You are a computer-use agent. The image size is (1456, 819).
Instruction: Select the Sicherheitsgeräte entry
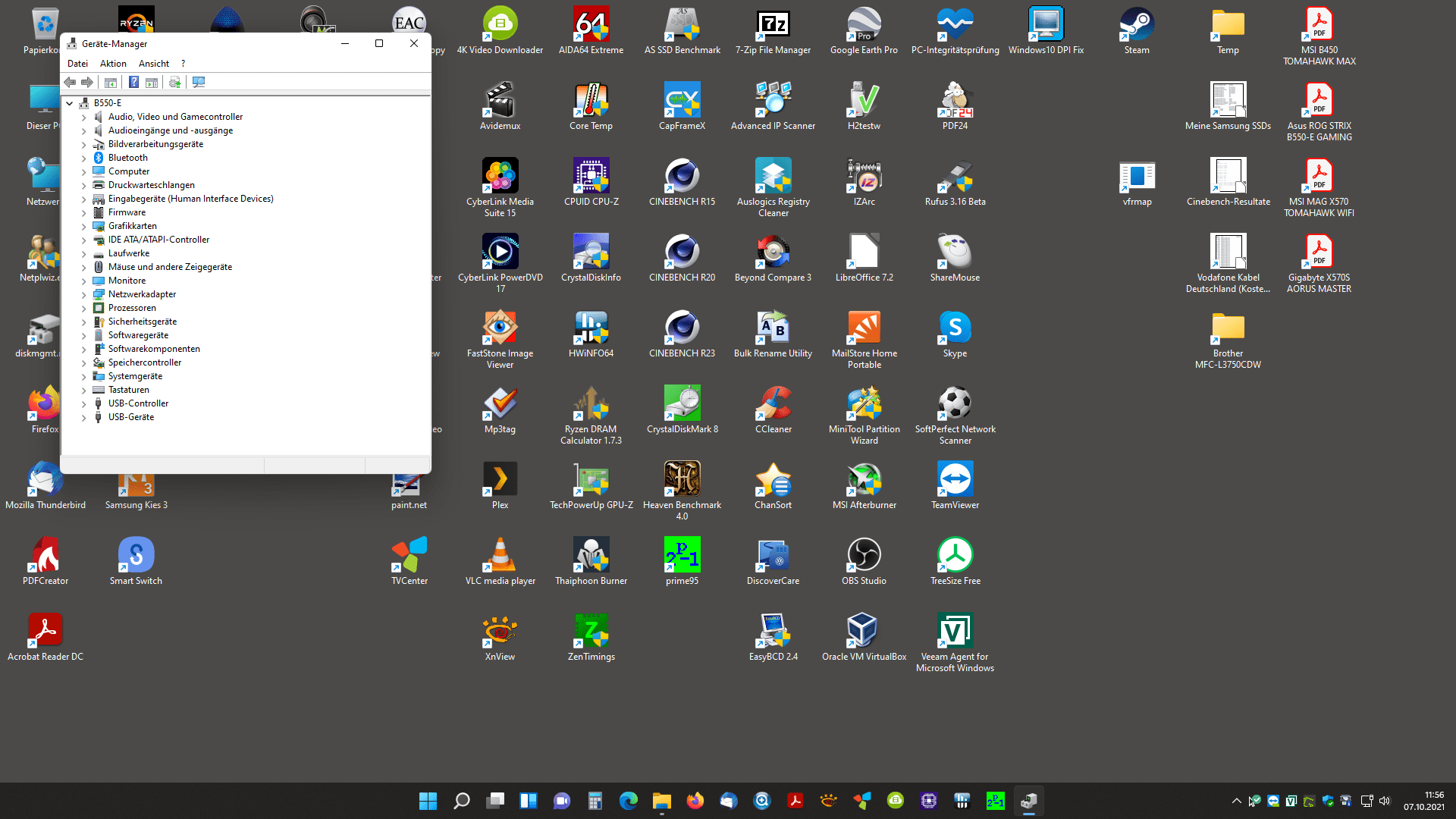[142, 322]
